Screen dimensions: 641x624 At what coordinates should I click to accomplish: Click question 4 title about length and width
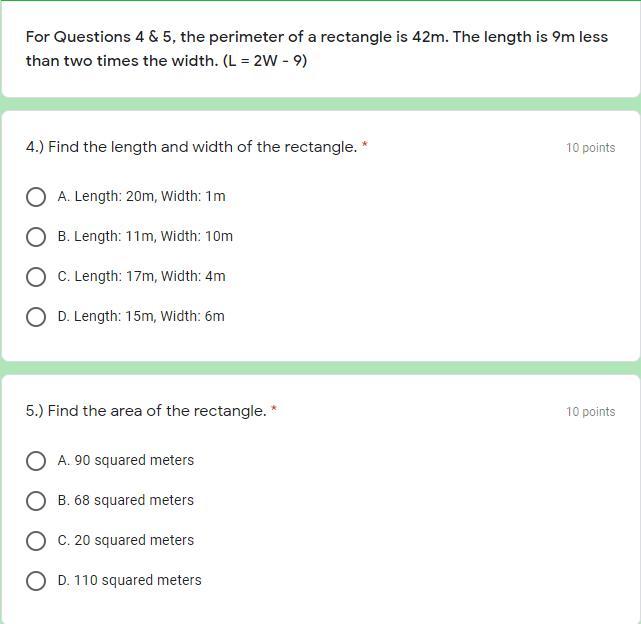click(191, 147)
